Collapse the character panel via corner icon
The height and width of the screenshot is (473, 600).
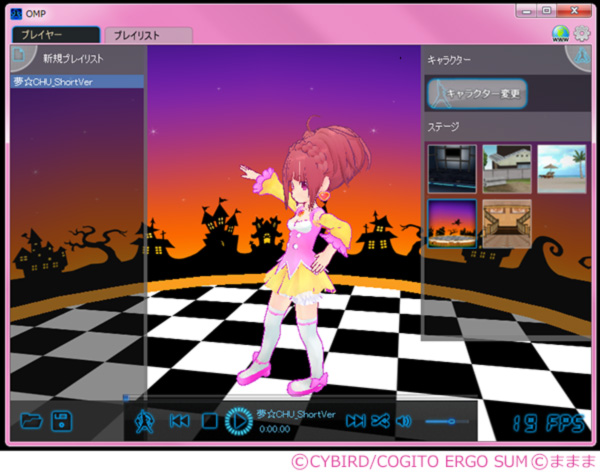580,56
